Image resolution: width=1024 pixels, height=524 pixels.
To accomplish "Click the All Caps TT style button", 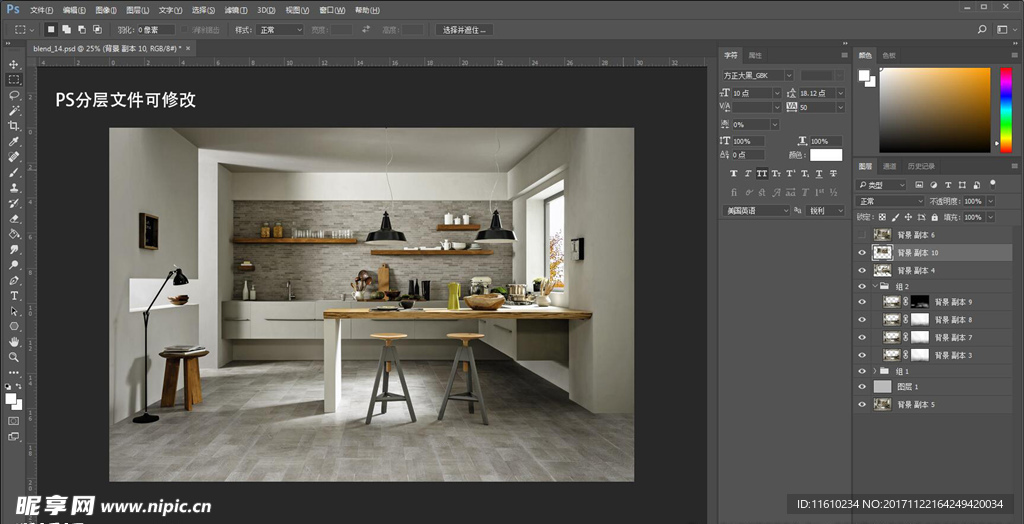I will 761,173.
